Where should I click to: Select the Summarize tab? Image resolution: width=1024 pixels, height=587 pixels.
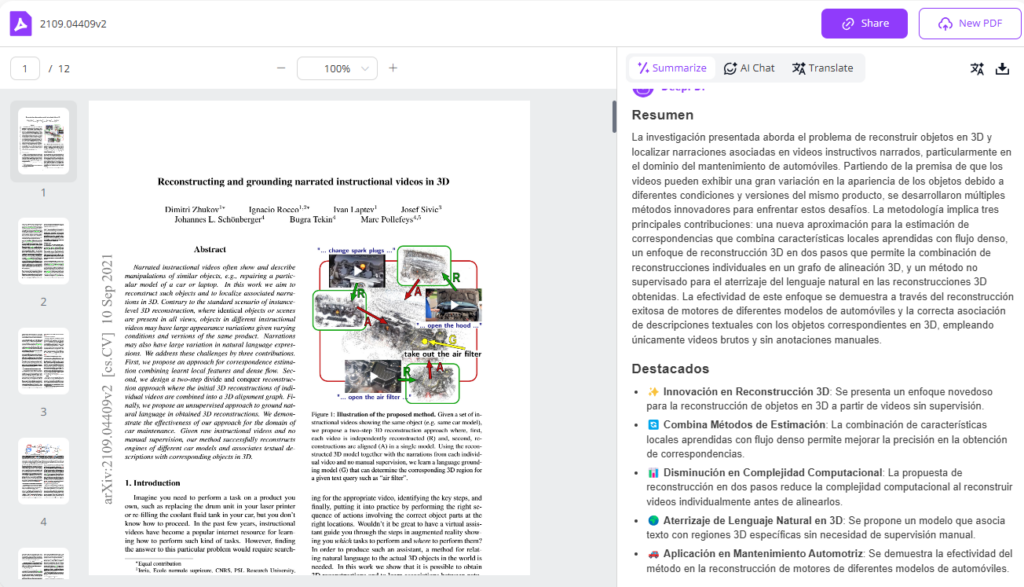(671, 67)
